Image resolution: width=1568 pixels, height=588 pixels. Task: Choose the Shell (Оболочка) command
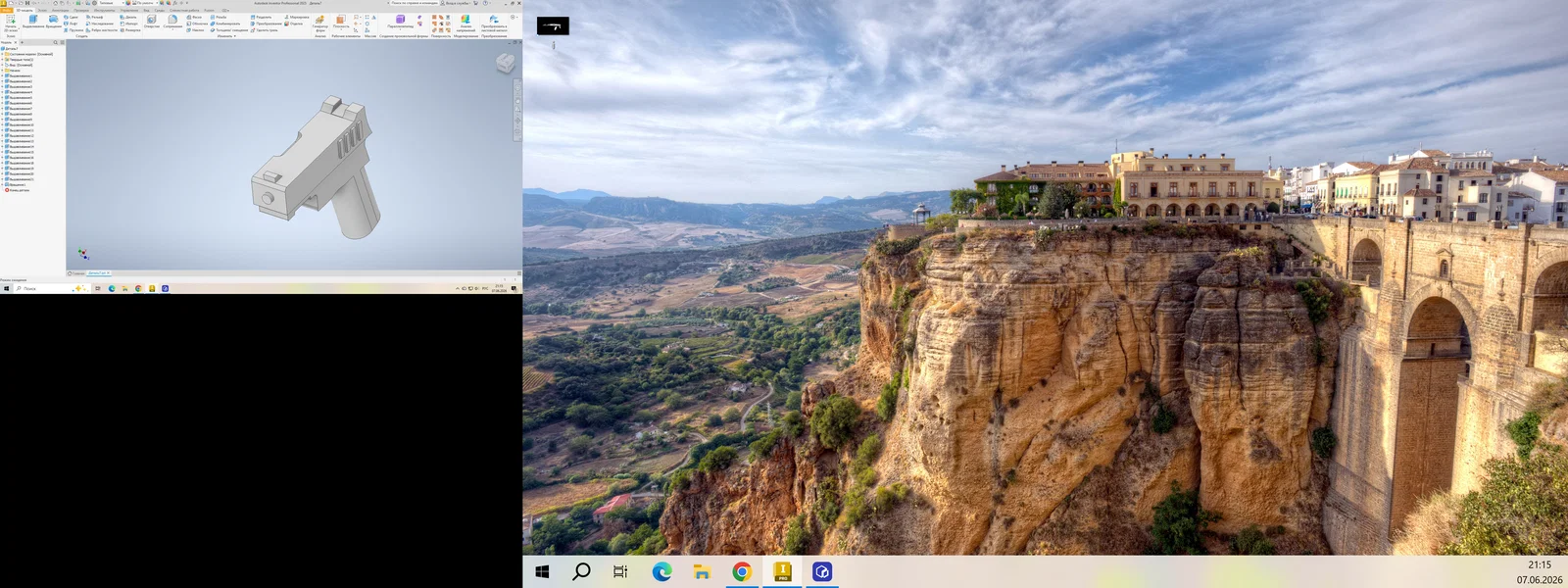pyautogui.click(x=197, y=24)
